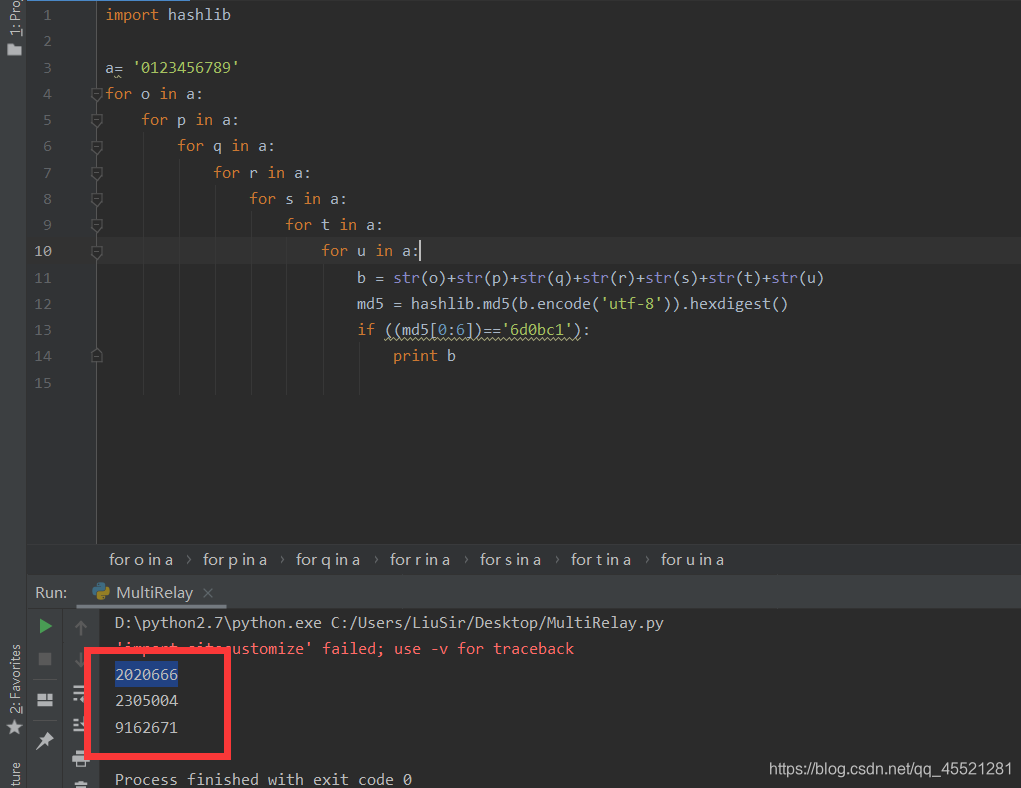Collapse the 'for r in a' block fold marker
This screenshot has height=788, width=1021.
point(96,173)
